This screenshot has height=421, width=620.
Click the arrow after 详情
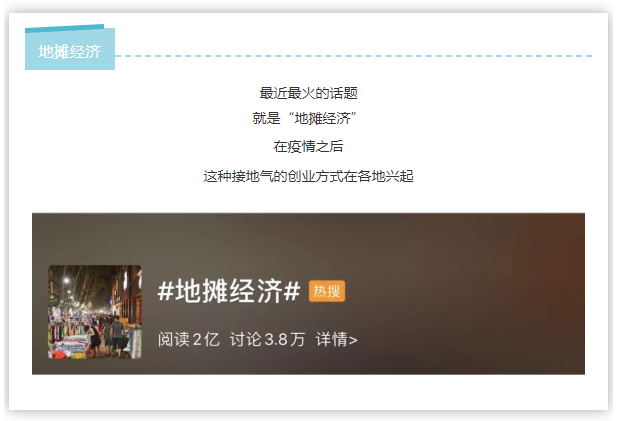pos(353,340)
